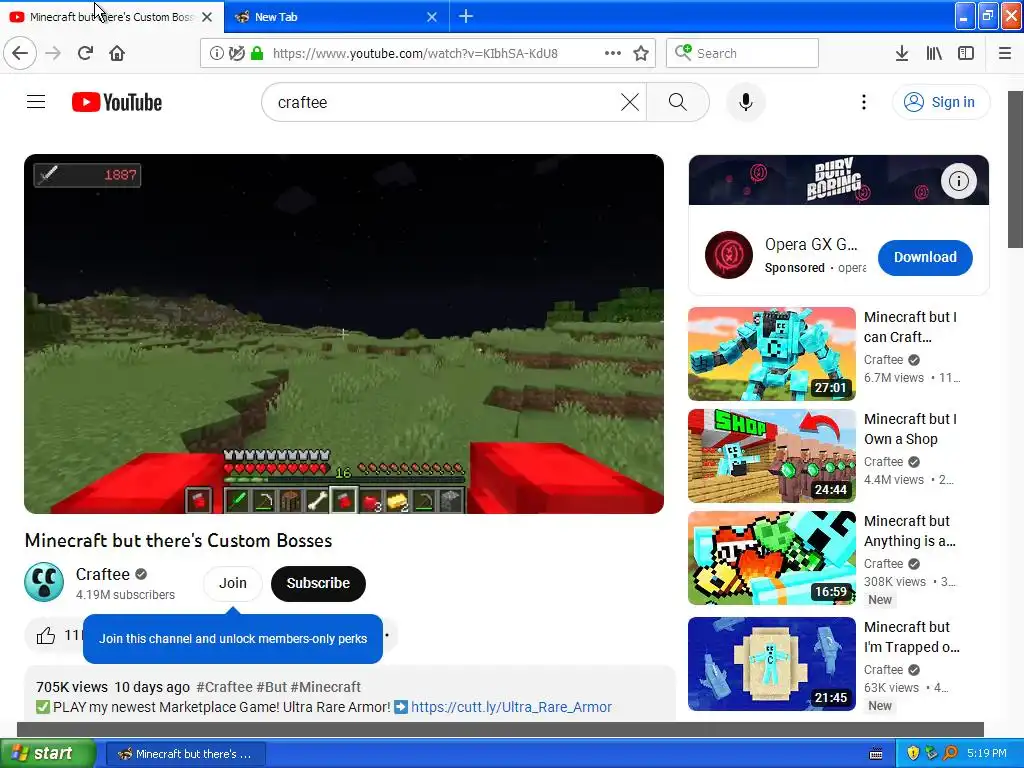
Task: Open the 16:59 Anything is a... thumbnail
Action: click(x=771, y=558)
